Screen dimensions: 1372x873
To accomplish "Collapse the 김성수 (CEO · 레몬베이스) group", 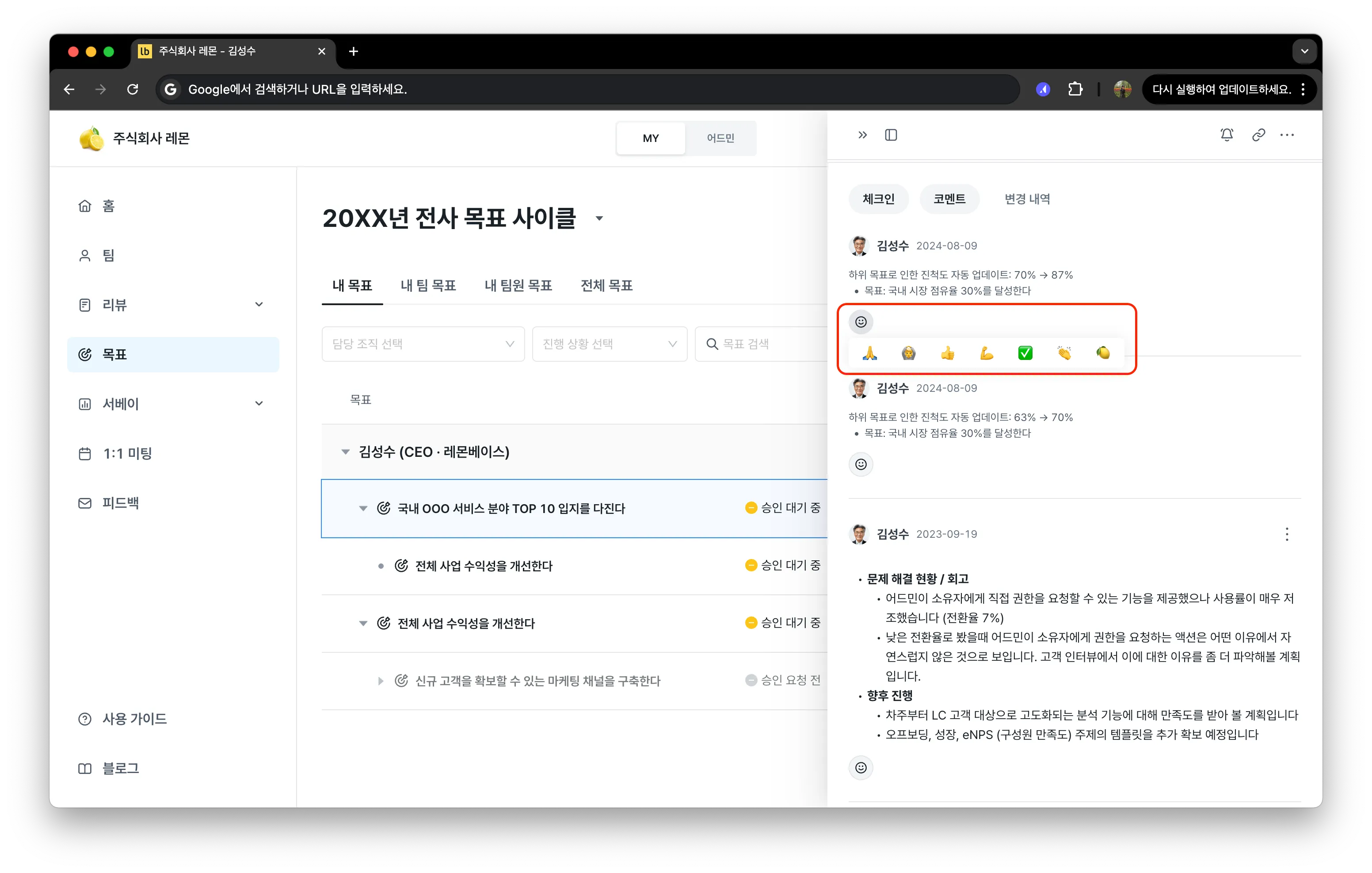I will click(x=345, y=452).
